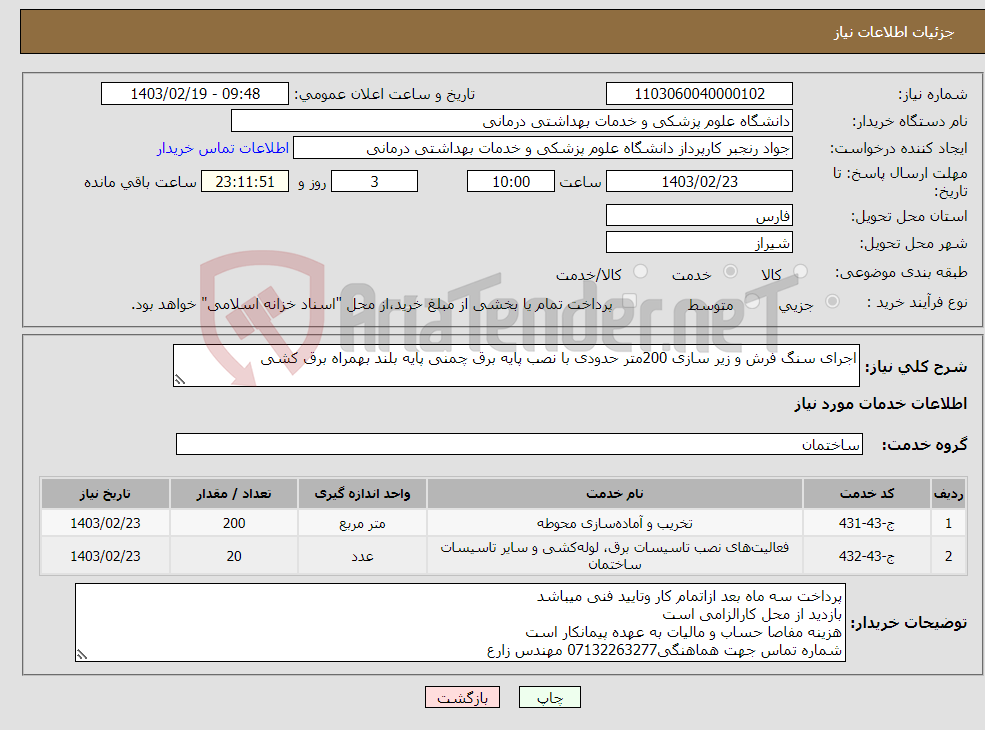This screenshot has width=985, height=730.
Task: Click the electrical installations service name cell
Action: coord(615,556)
